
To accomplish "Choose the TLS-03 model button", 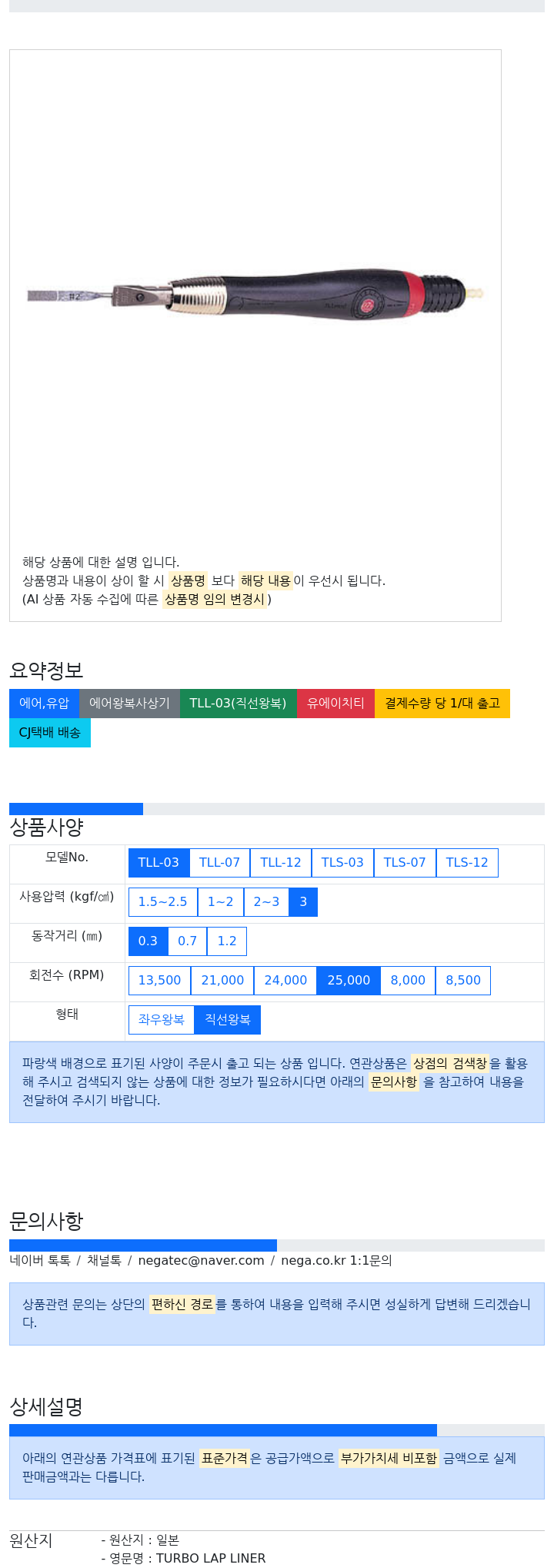I will (342, 862).
